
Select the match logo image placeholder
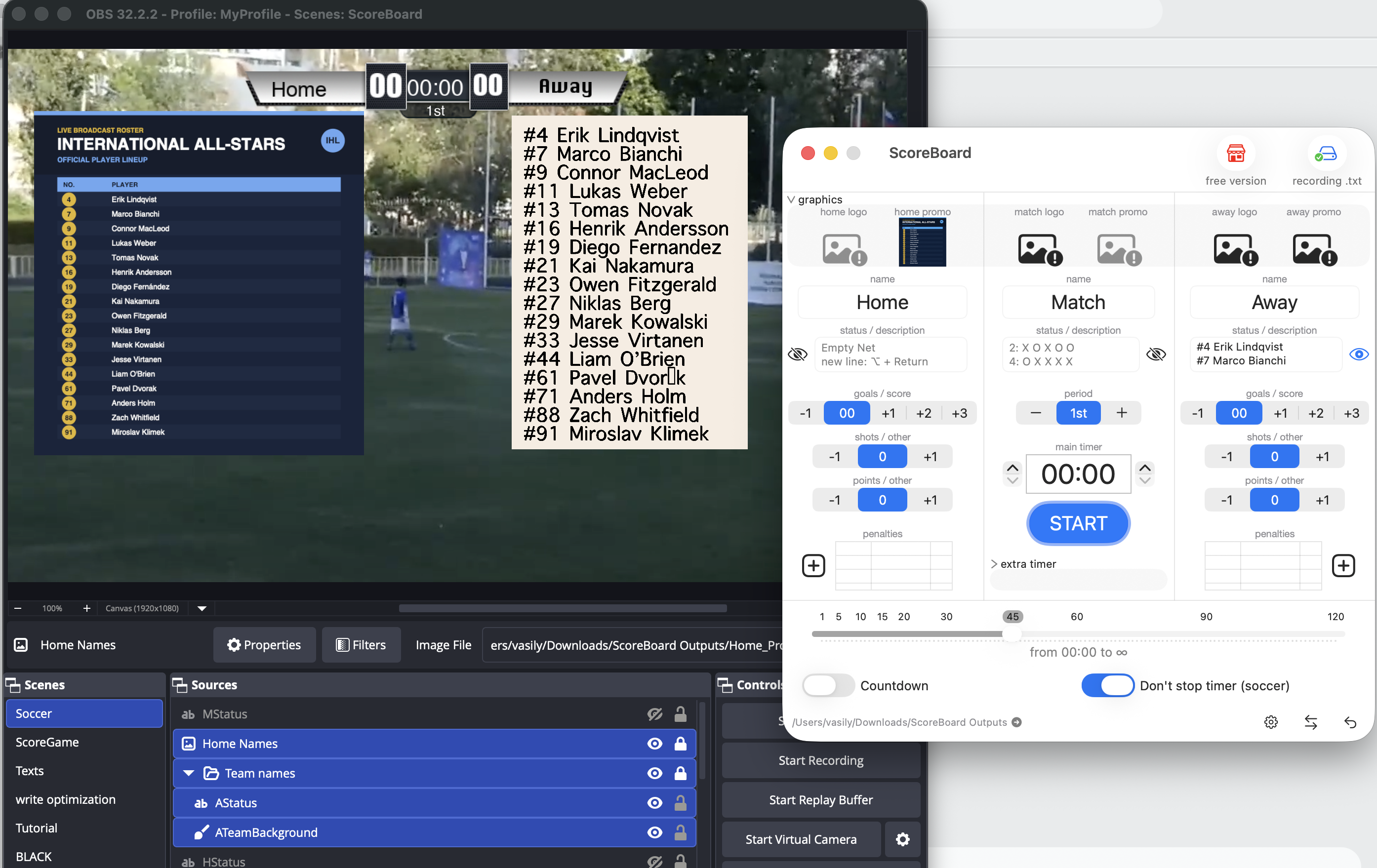[1040, 249]
